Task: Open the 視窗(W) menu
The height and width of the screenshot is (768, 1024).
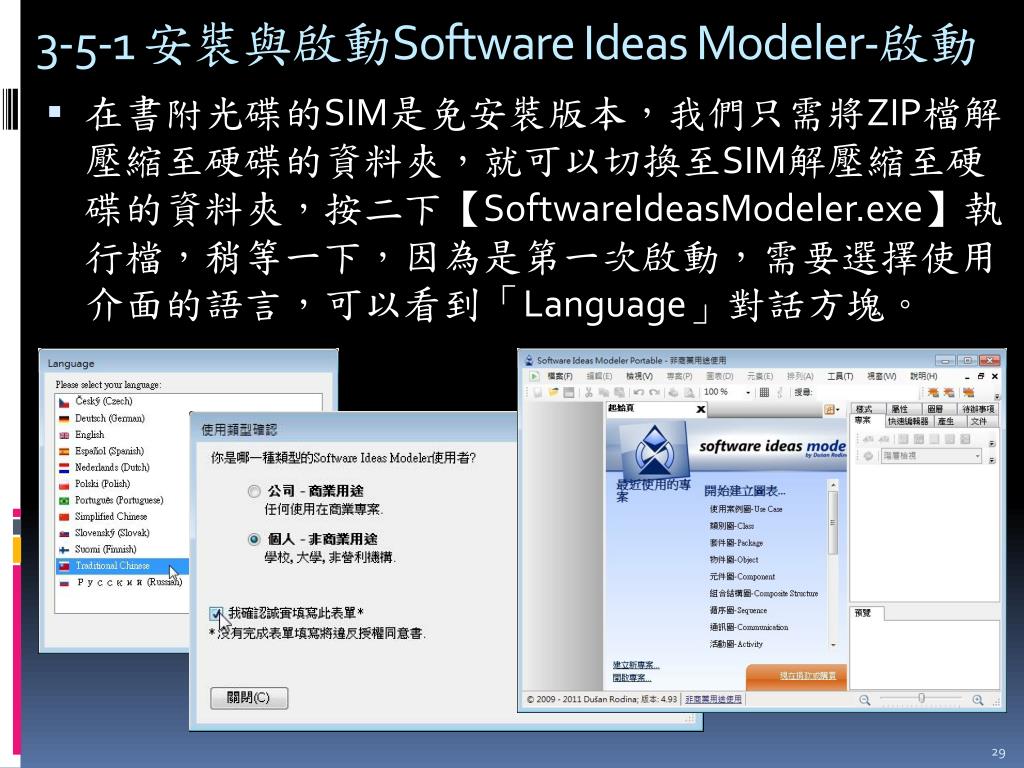Action: [881, 376]
